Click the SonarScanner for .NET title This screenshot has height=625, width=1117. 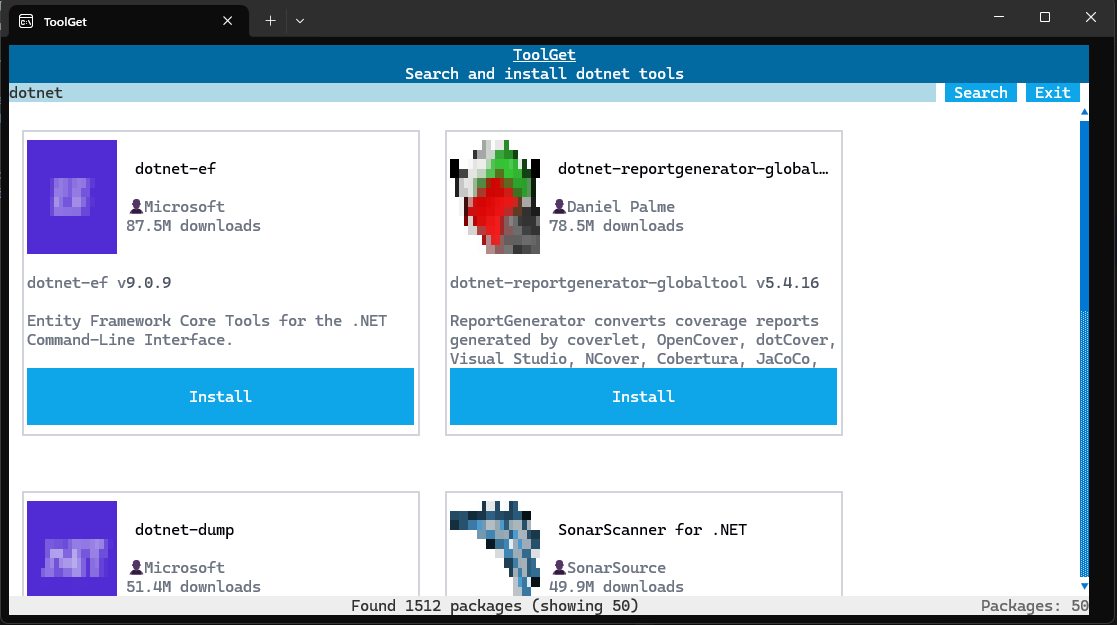653,530
